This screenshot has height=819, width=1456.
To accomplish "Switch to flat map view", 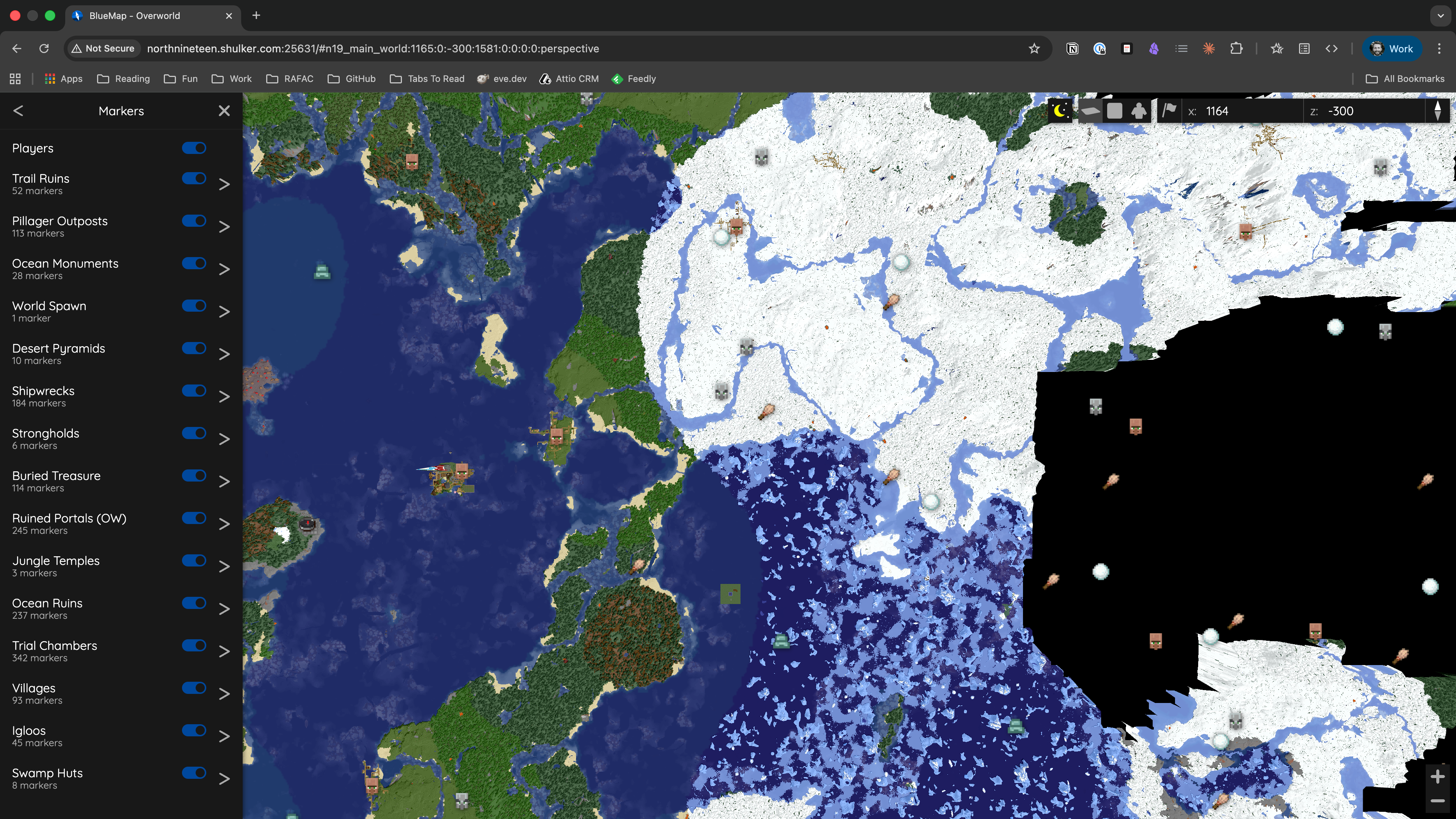I will (x=1090, y=110).
